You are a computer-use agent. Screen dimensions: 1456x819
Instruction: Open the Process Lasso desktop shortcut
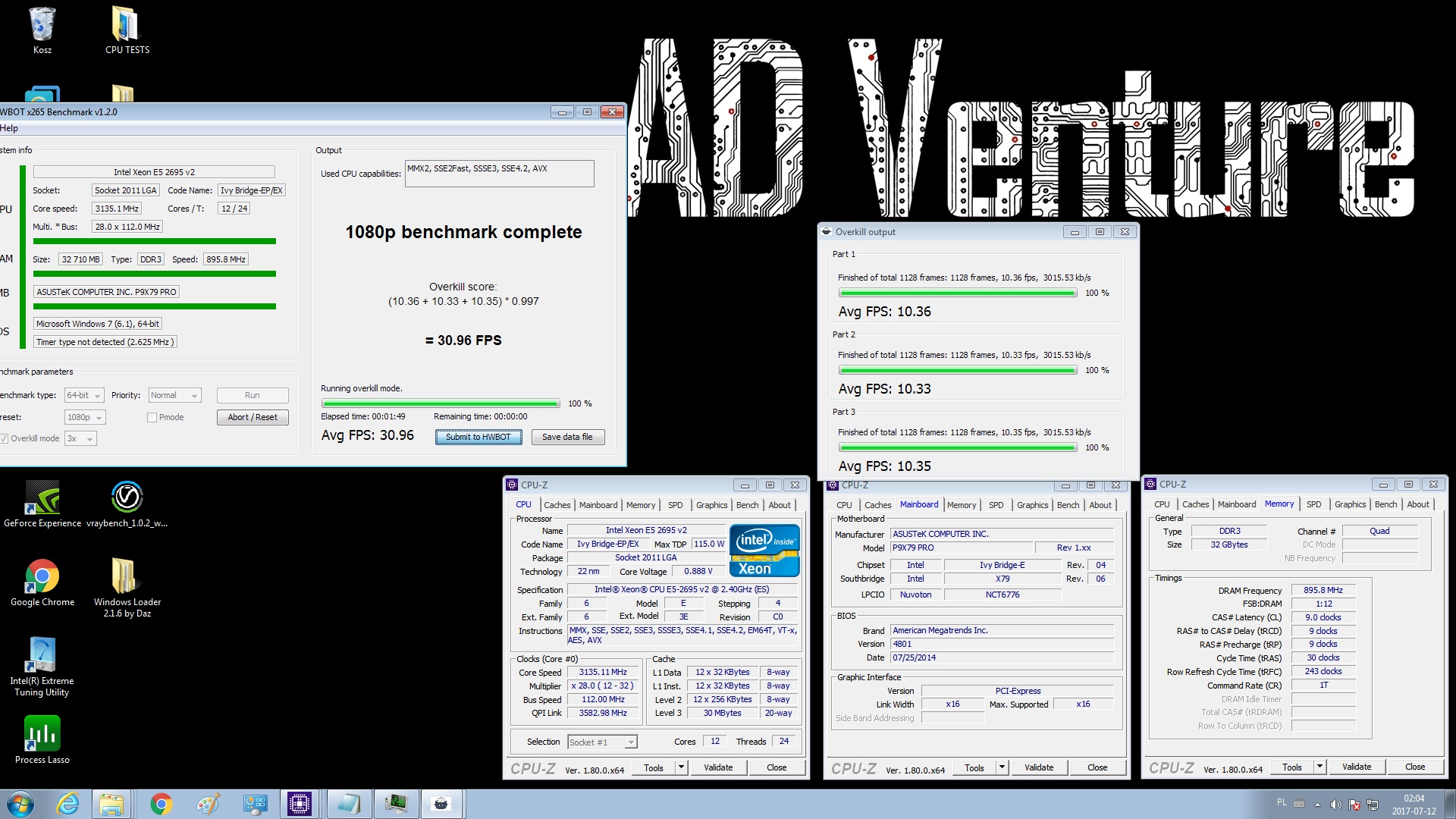click(x=42, y=741)
